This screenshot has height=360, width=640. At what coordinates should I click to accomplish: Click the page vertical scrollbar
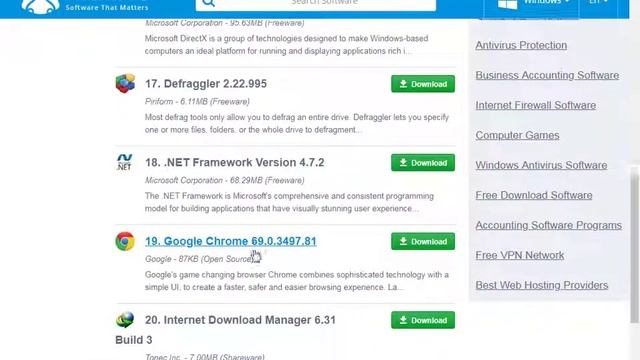pos(634,244)
